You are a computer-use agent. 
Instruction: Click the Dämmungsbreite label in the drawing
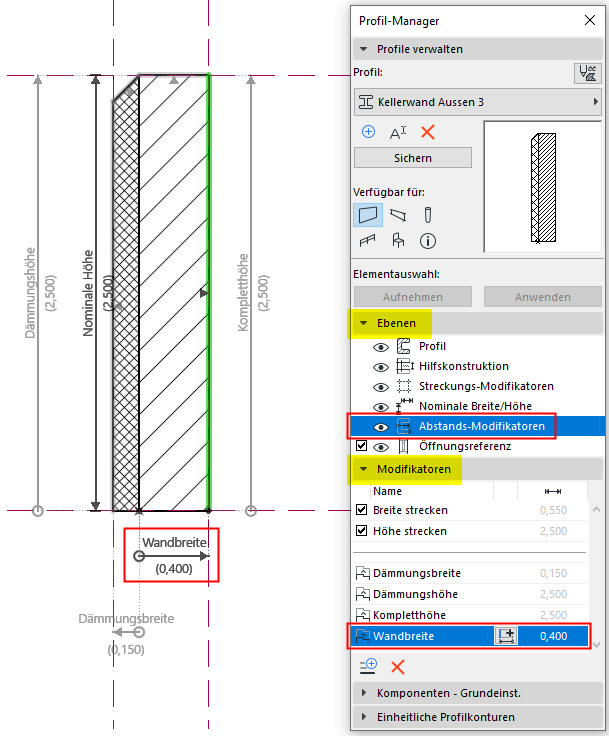126,619
